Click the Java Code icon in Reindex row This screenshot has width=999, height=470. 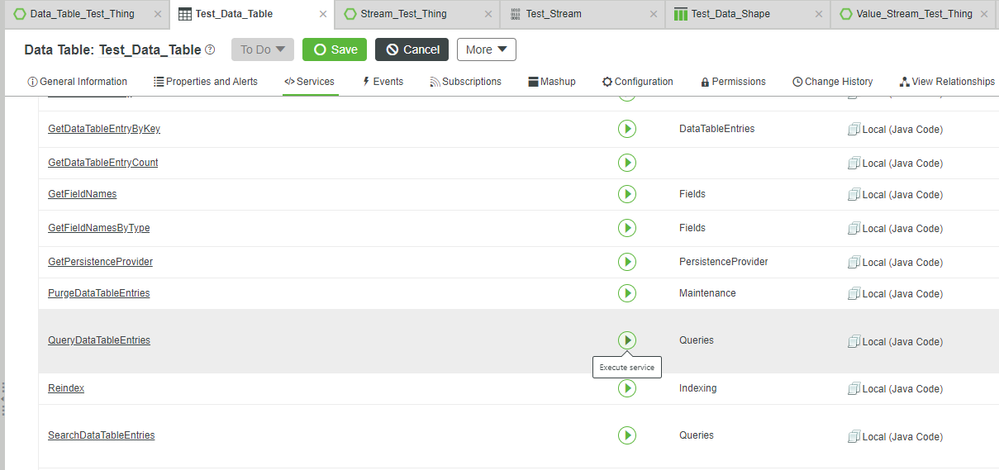pos(854,388)
